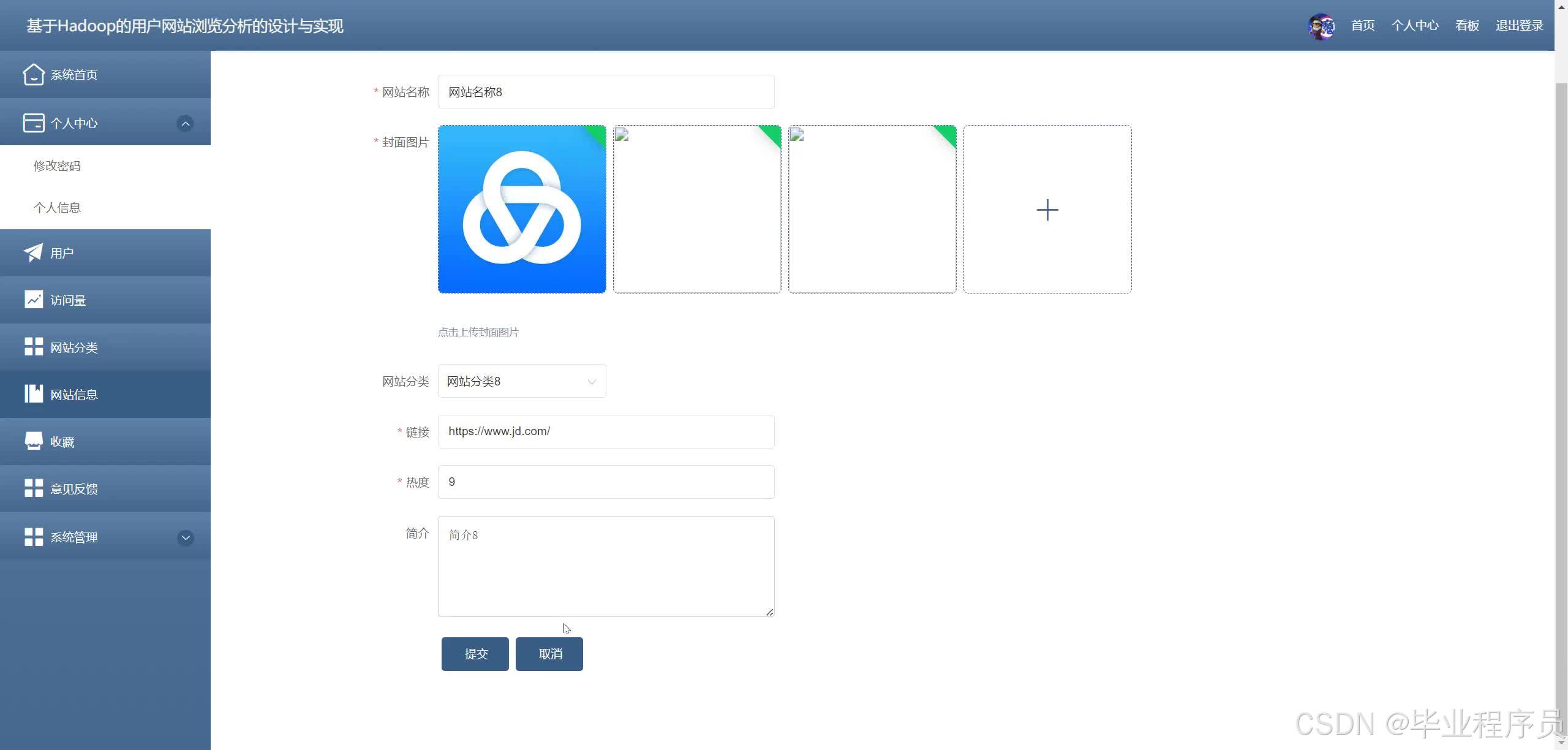Screen dimensions: 1568x750
Task: Click the plus box to upload cover image
Action: point(1047,210)
